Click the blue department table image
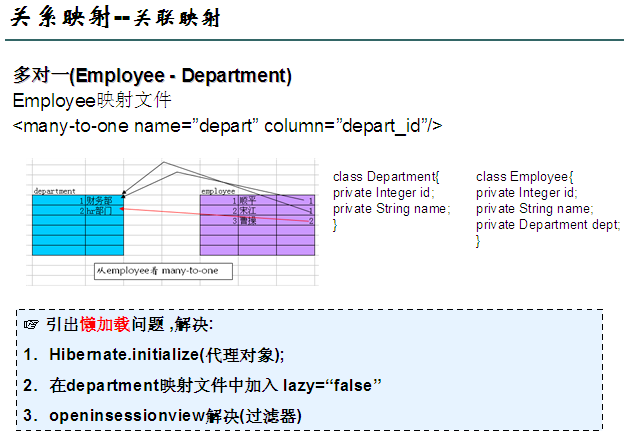 [x=78, y=225]
